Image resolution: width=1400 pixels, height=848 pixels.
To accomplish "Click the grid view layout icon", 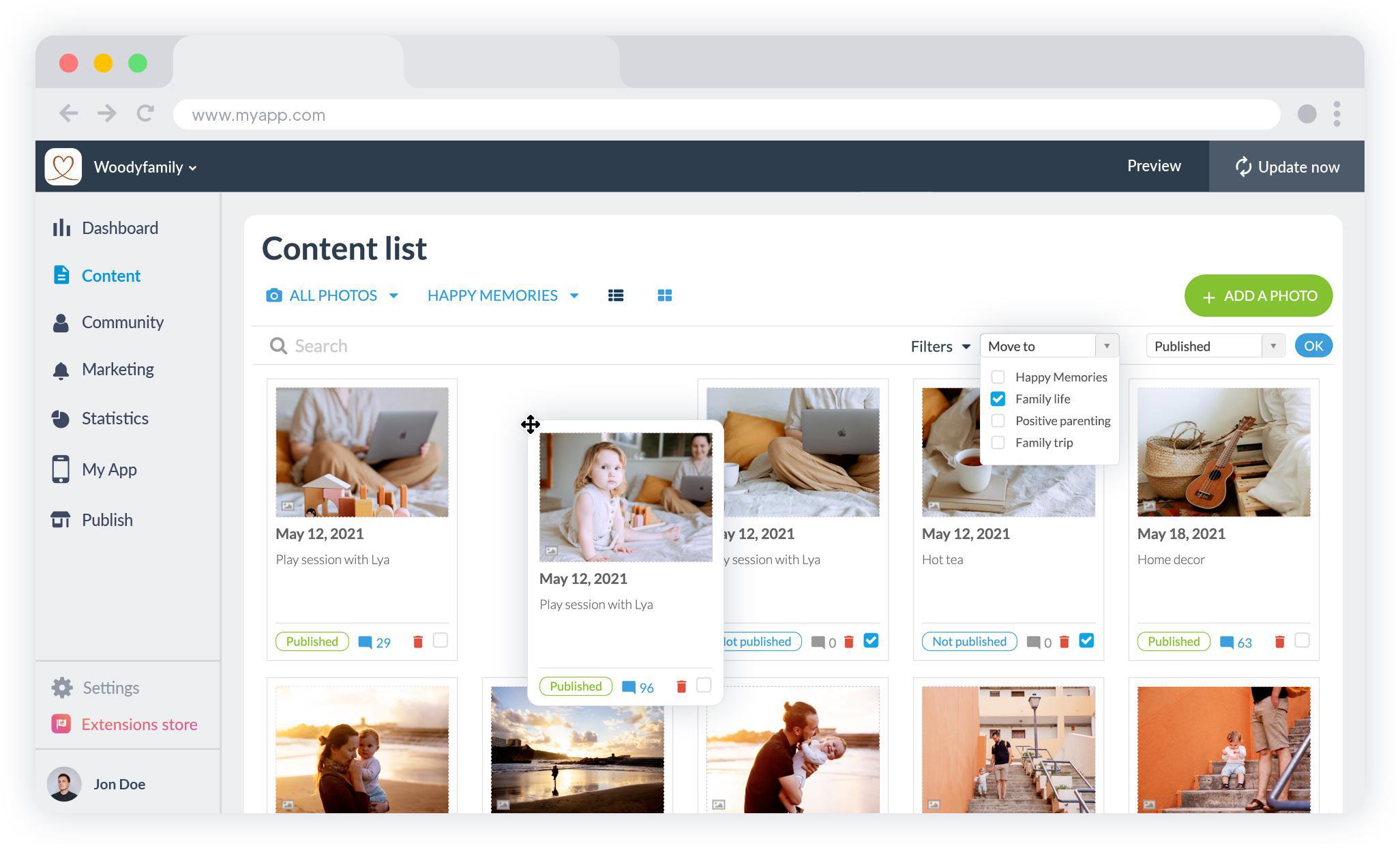I will (664, 294).
